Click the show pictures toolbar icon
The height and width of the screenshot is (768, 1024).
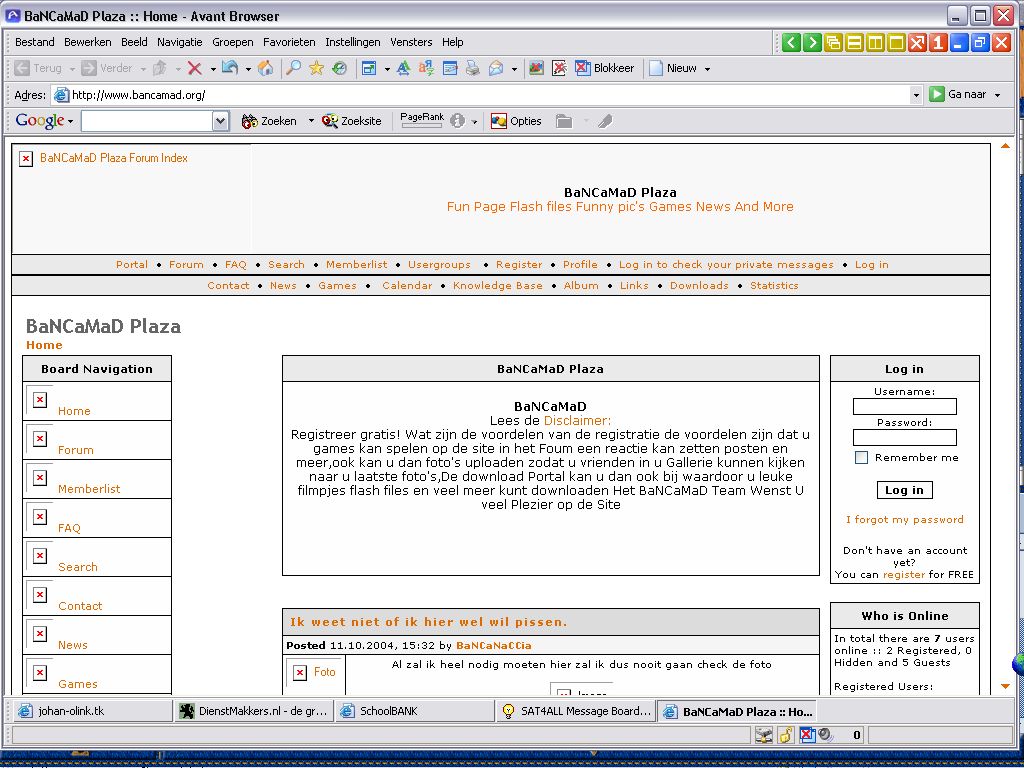tap(536, 68)
